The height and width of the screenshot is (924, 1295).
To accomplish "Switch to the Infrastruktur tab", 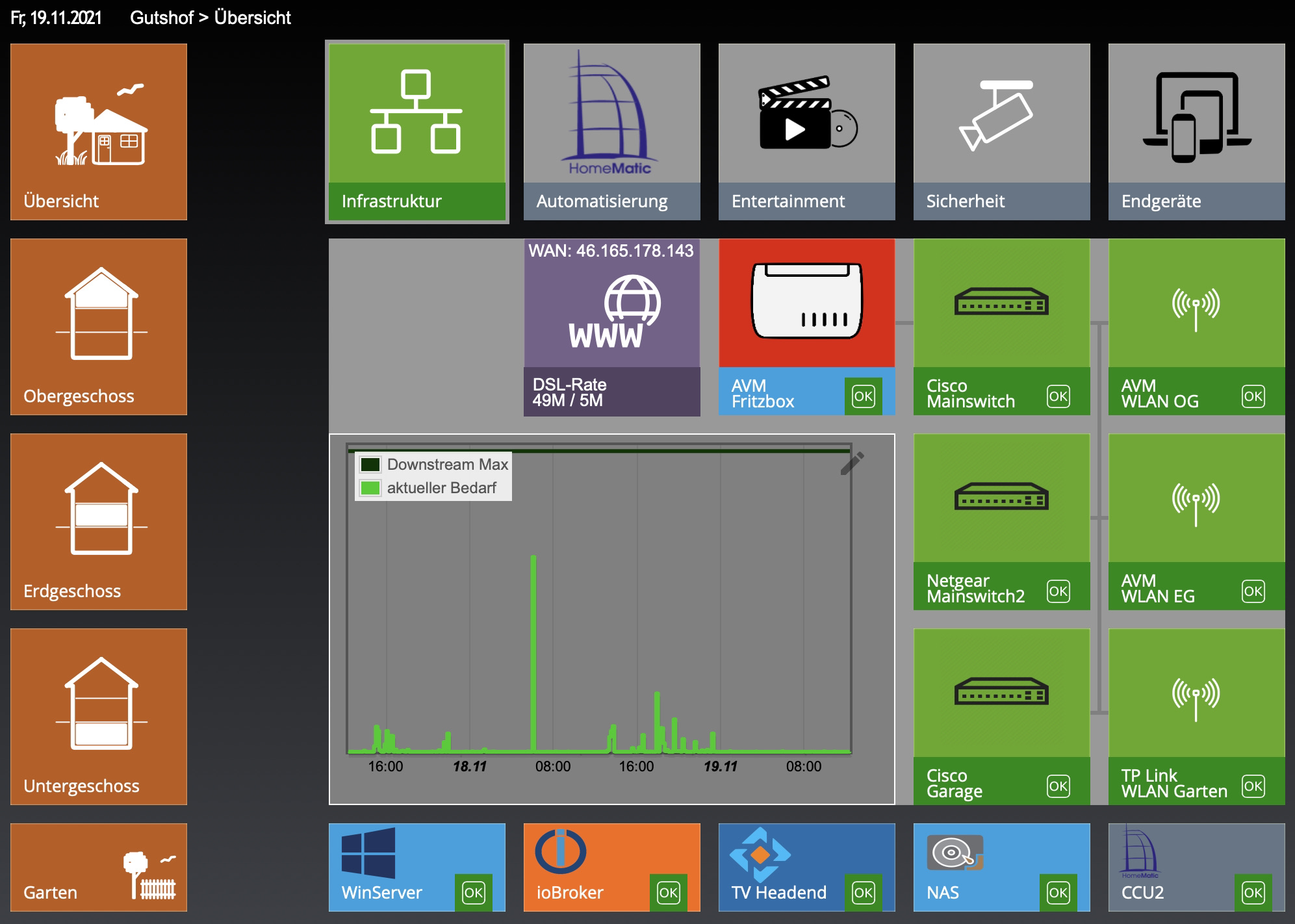I will point(417,132).
